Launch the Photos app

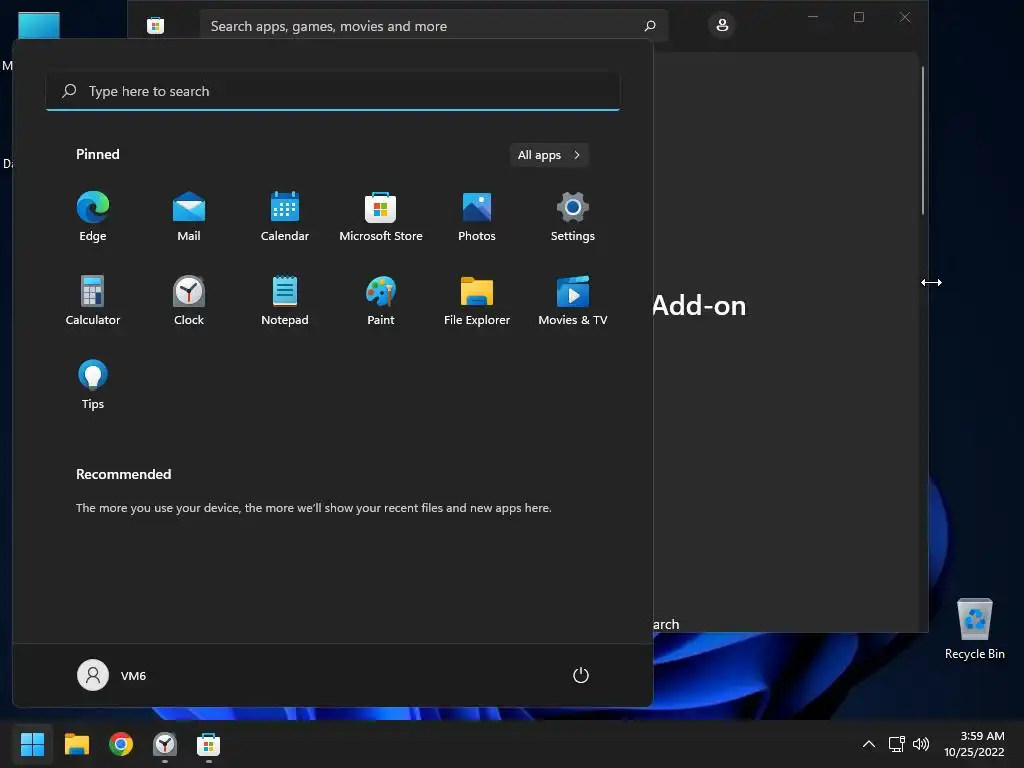(477, 216)
